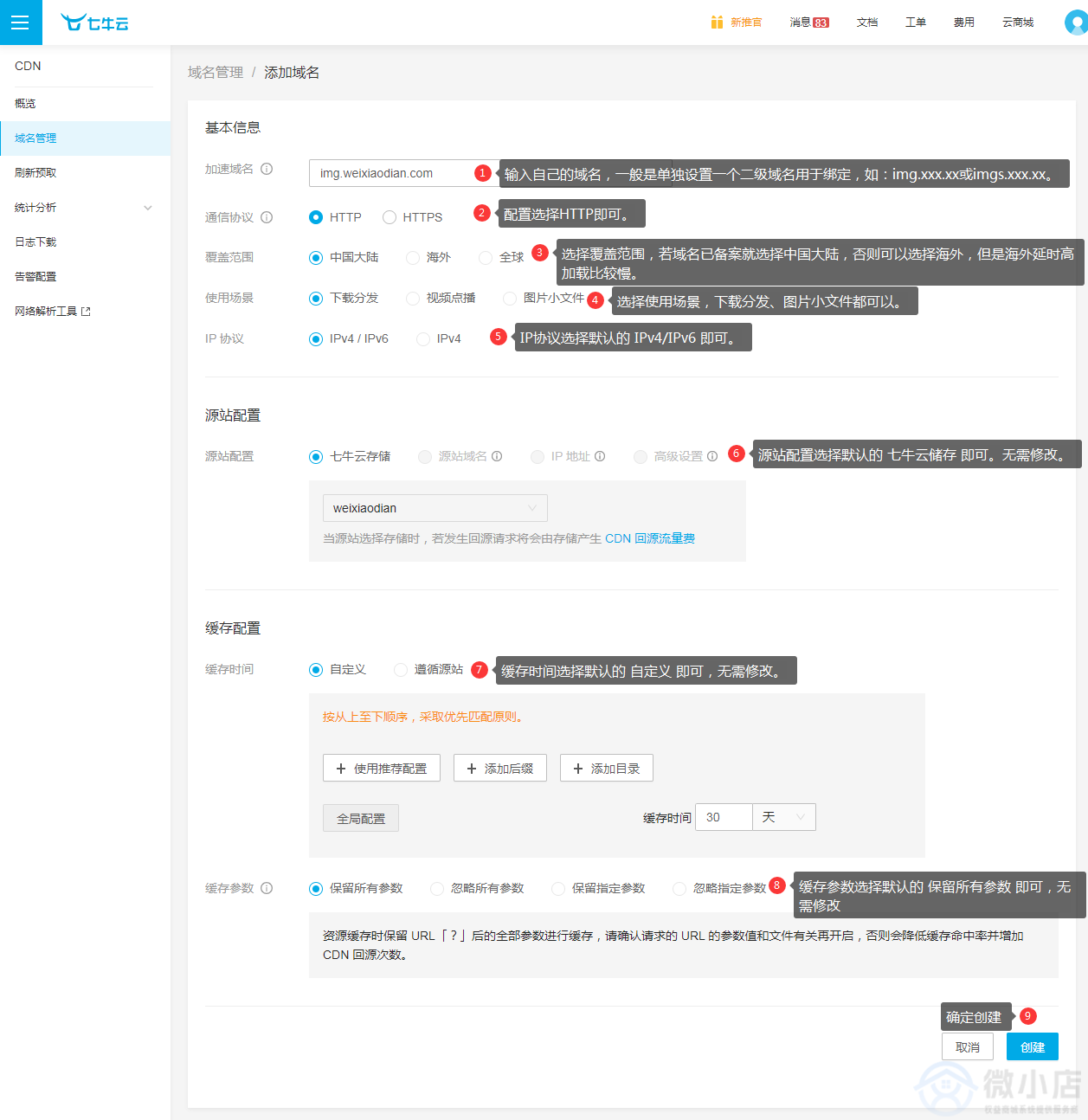Screen dimensions: 1088x1120
Task: Select the 海外 coverage radio option
Action: tap(413, 258)
